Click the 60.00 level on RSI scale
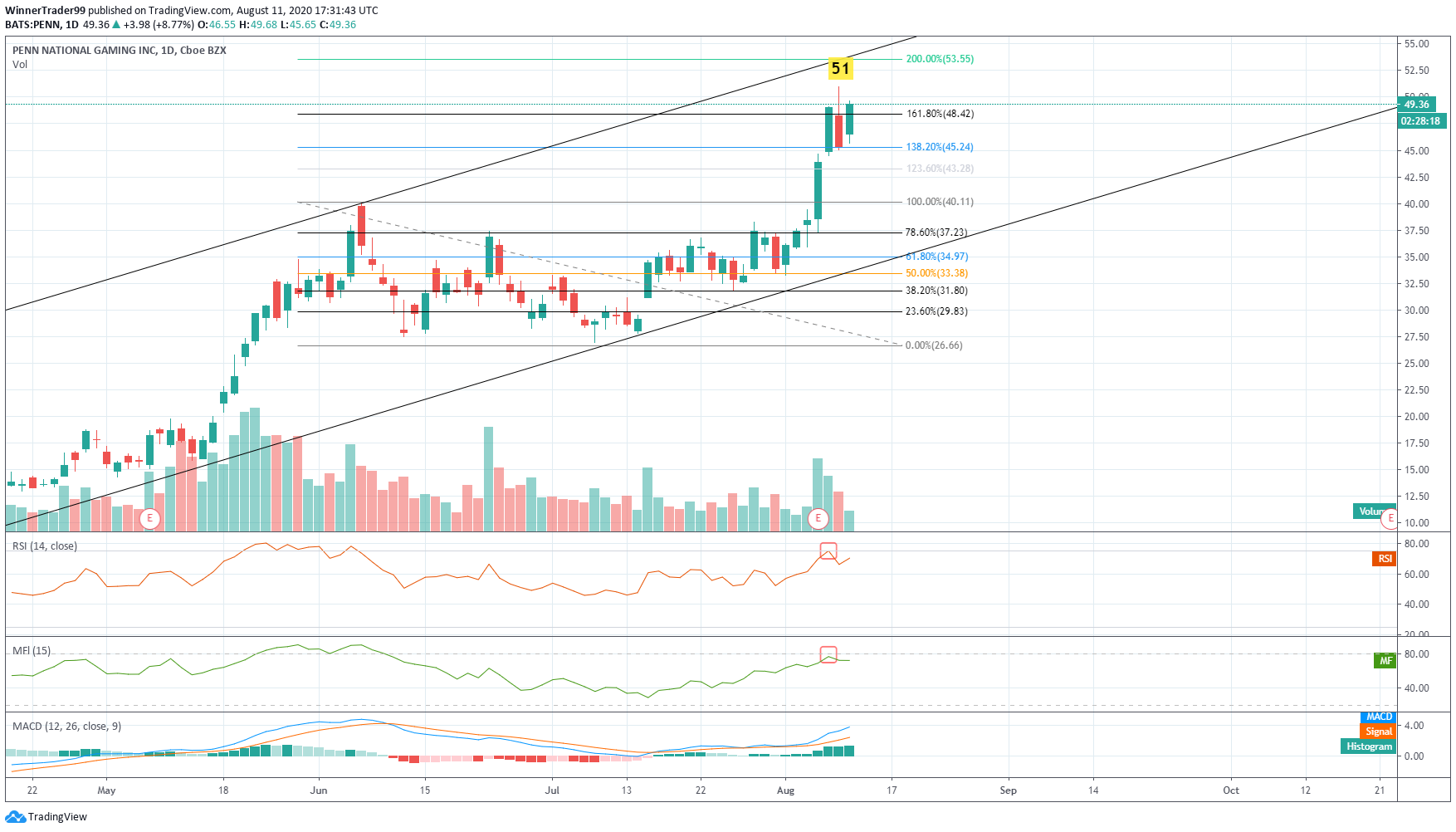The width and height of the screenshot is (1456, 832). (1417, 575)
